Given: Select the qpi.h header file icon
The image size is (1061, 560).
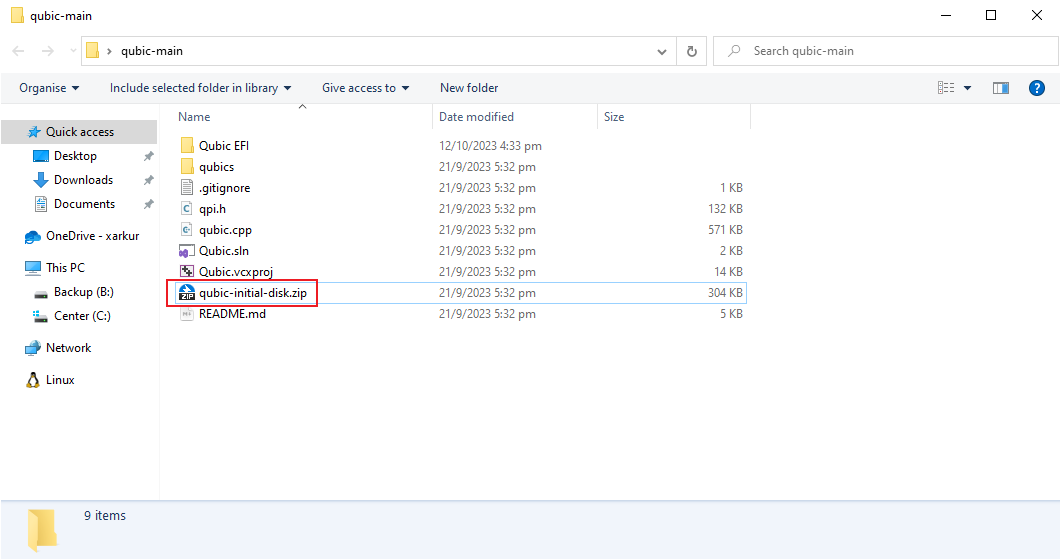Looking at the screenshot, I should (x=187, y=208).
